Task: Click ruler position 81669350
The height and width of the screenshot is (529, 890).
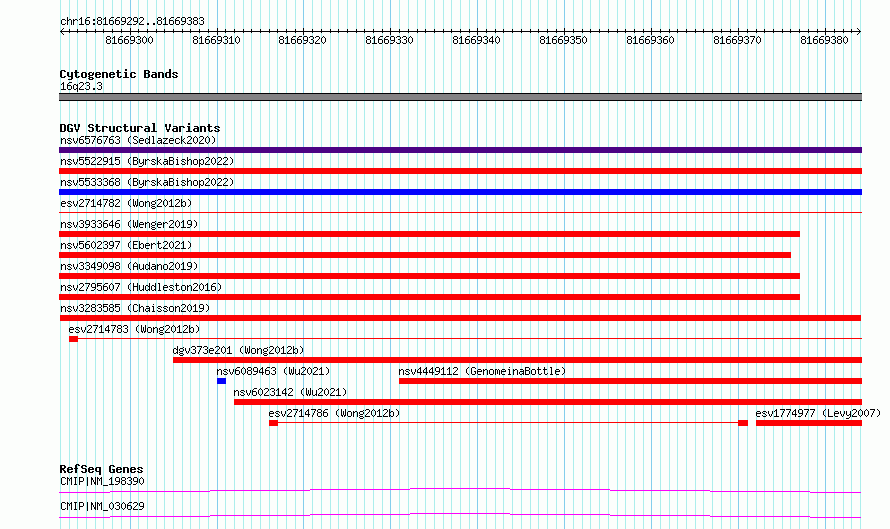Action: pos(564,40)
